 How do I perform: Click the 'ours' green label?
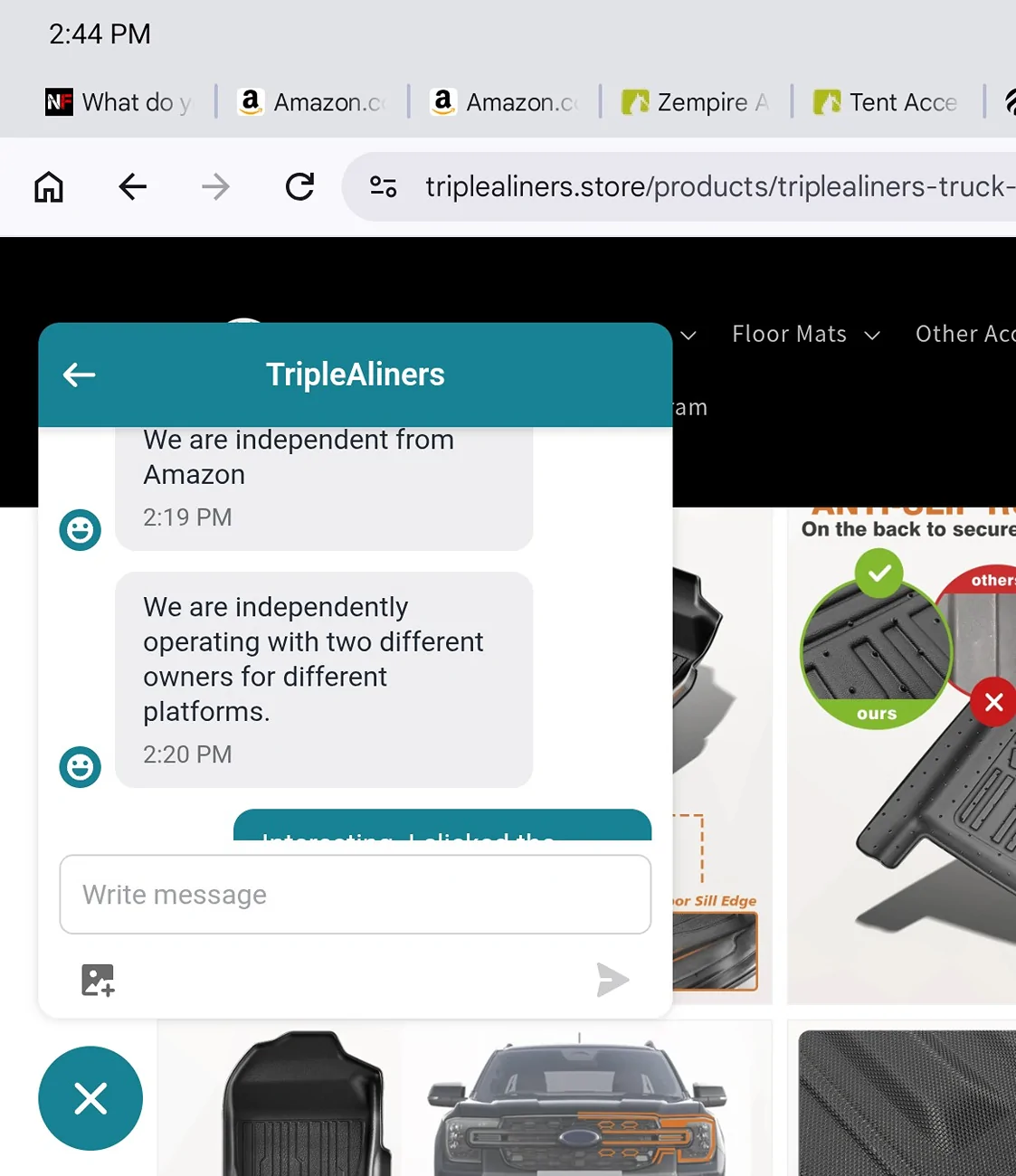(x=877, y=714)
